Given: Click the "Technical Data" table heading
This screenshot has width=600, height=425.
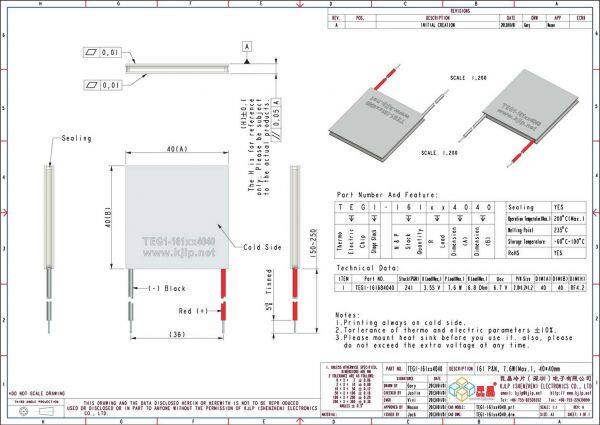Looking at the screenshot, I should (363, 269).
